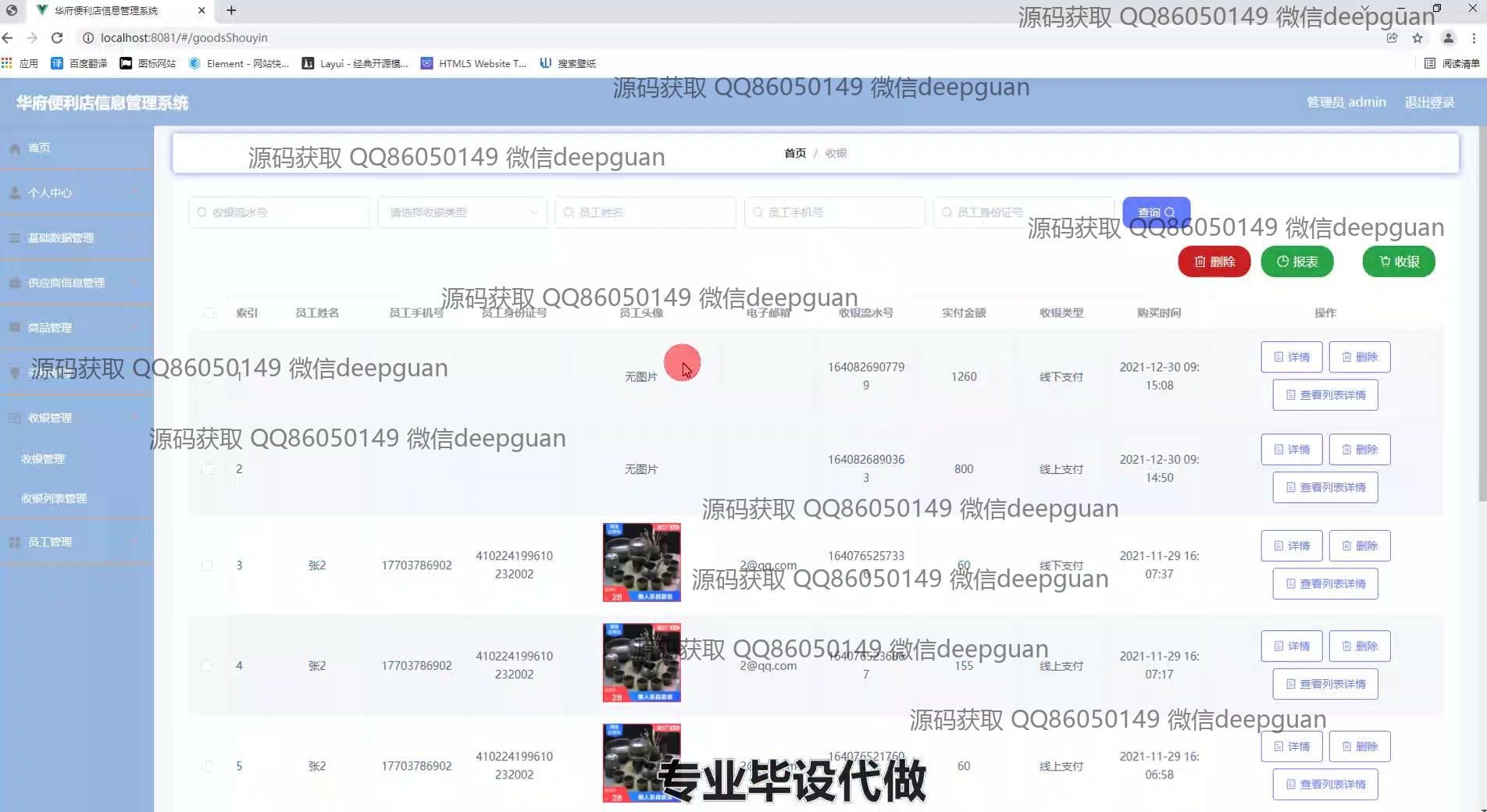The height and width of the screenshot is (812, 1487).
Task: Open the 请选择收银类型 dropdown
Action: (x=462, y=212)
